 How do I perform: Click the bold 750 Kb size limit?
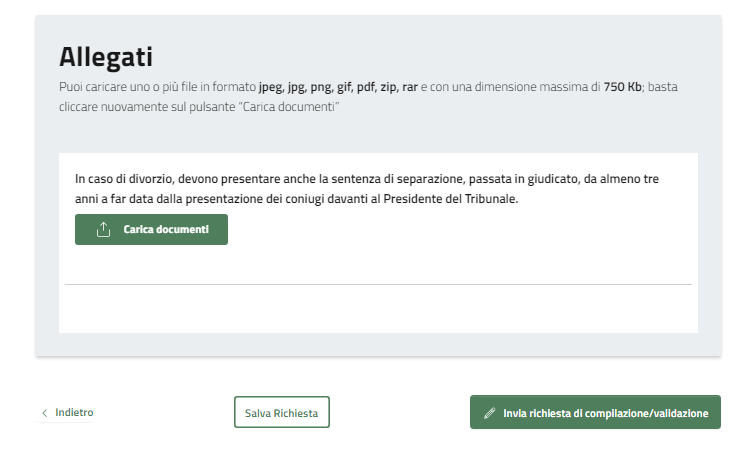(x=622, y=88)
